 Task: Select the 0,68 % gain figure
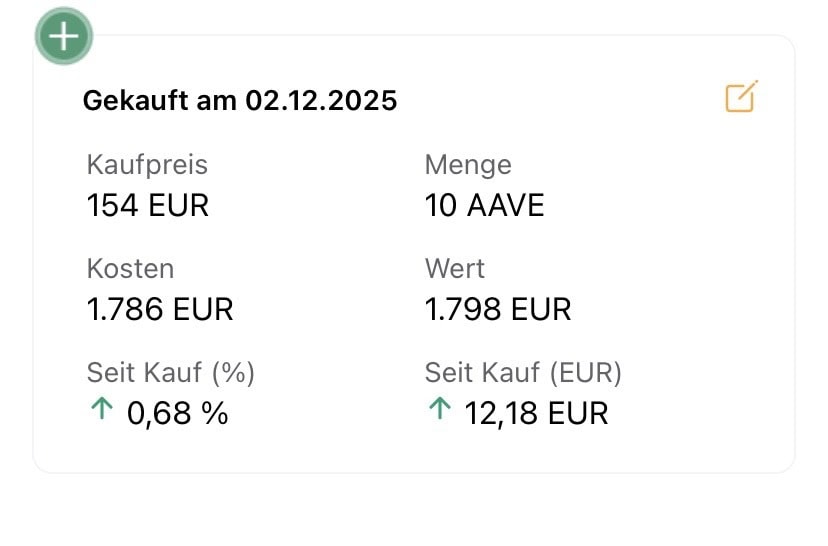coord(178,413)
